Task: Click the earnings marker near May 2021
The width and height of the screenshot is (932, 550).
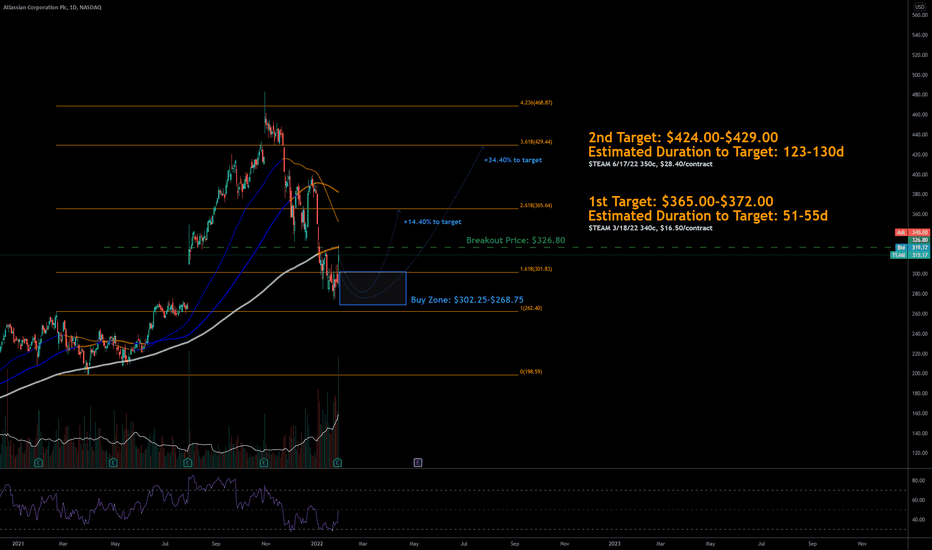Action: [113, 462]
